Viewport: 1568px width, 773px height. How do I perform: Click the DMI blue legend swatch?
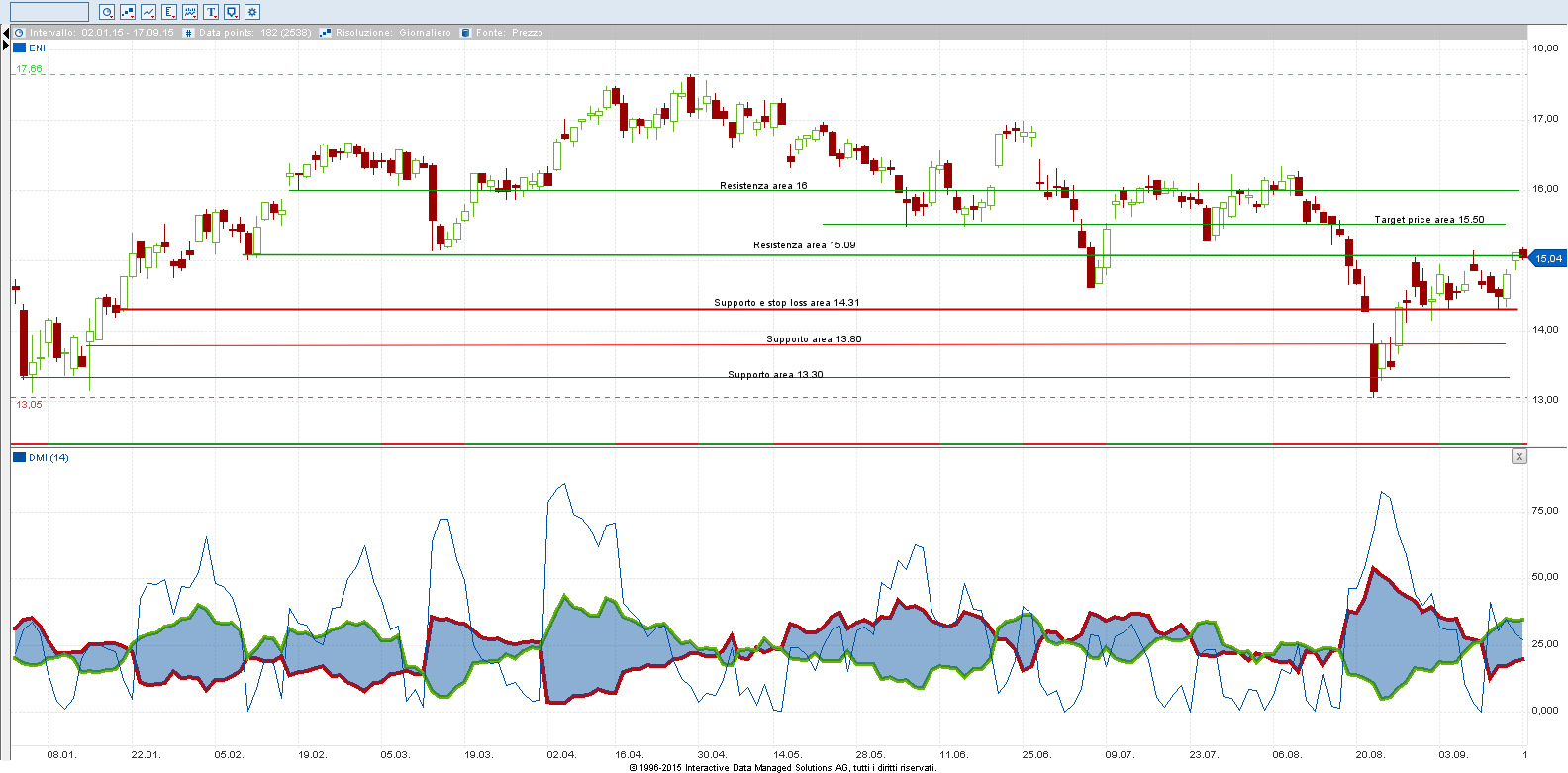pos(19,457)
